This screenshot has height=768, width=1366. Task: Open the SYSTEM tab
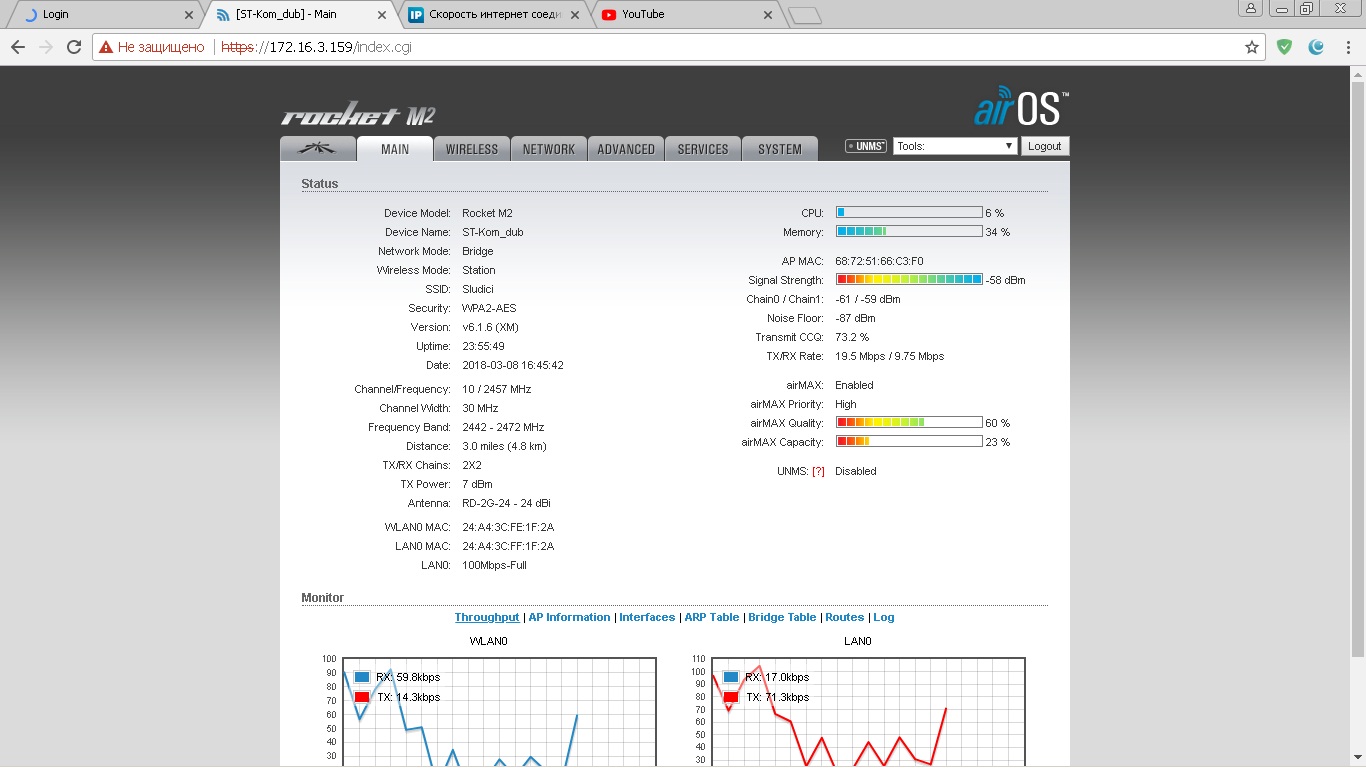pyautogui.click(x=780, y=148)
